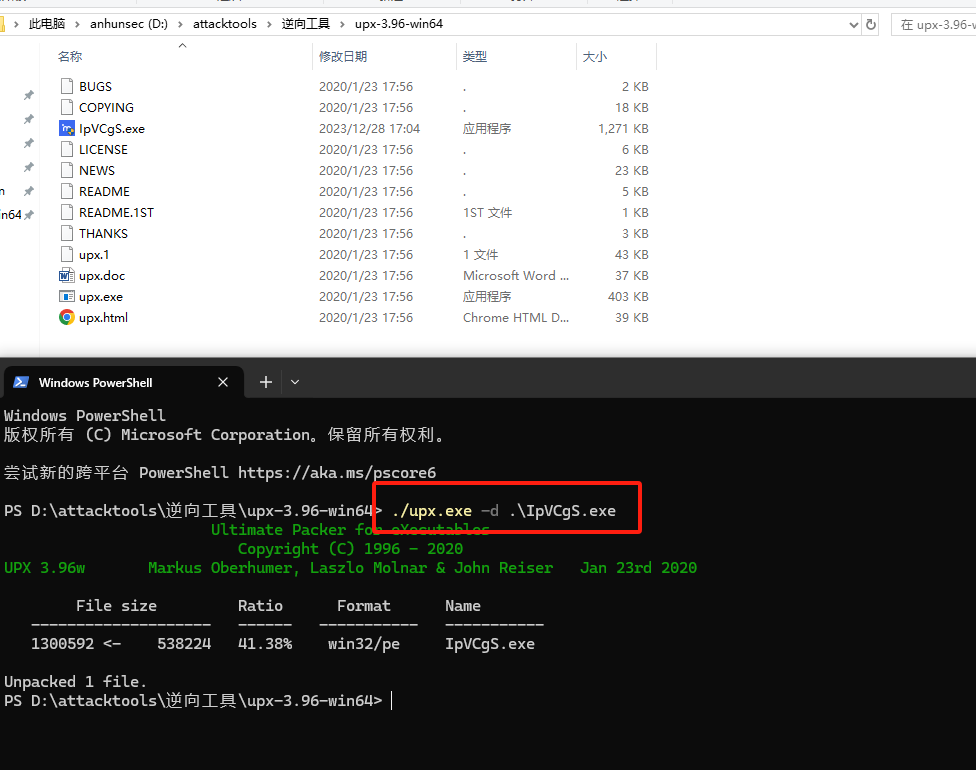Open the terminal profile dropdown arrow
976x770 pixels.
295,382
